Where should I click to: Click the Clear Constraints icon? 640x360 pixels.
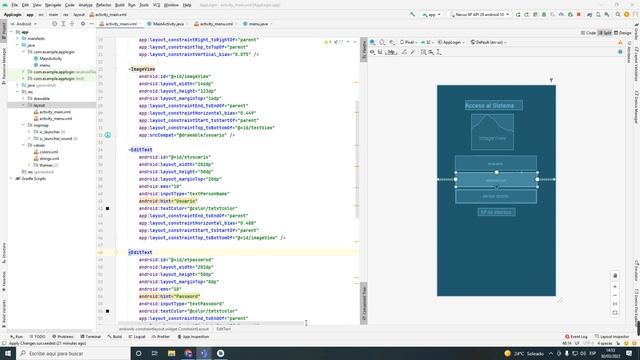pos(404,52)
